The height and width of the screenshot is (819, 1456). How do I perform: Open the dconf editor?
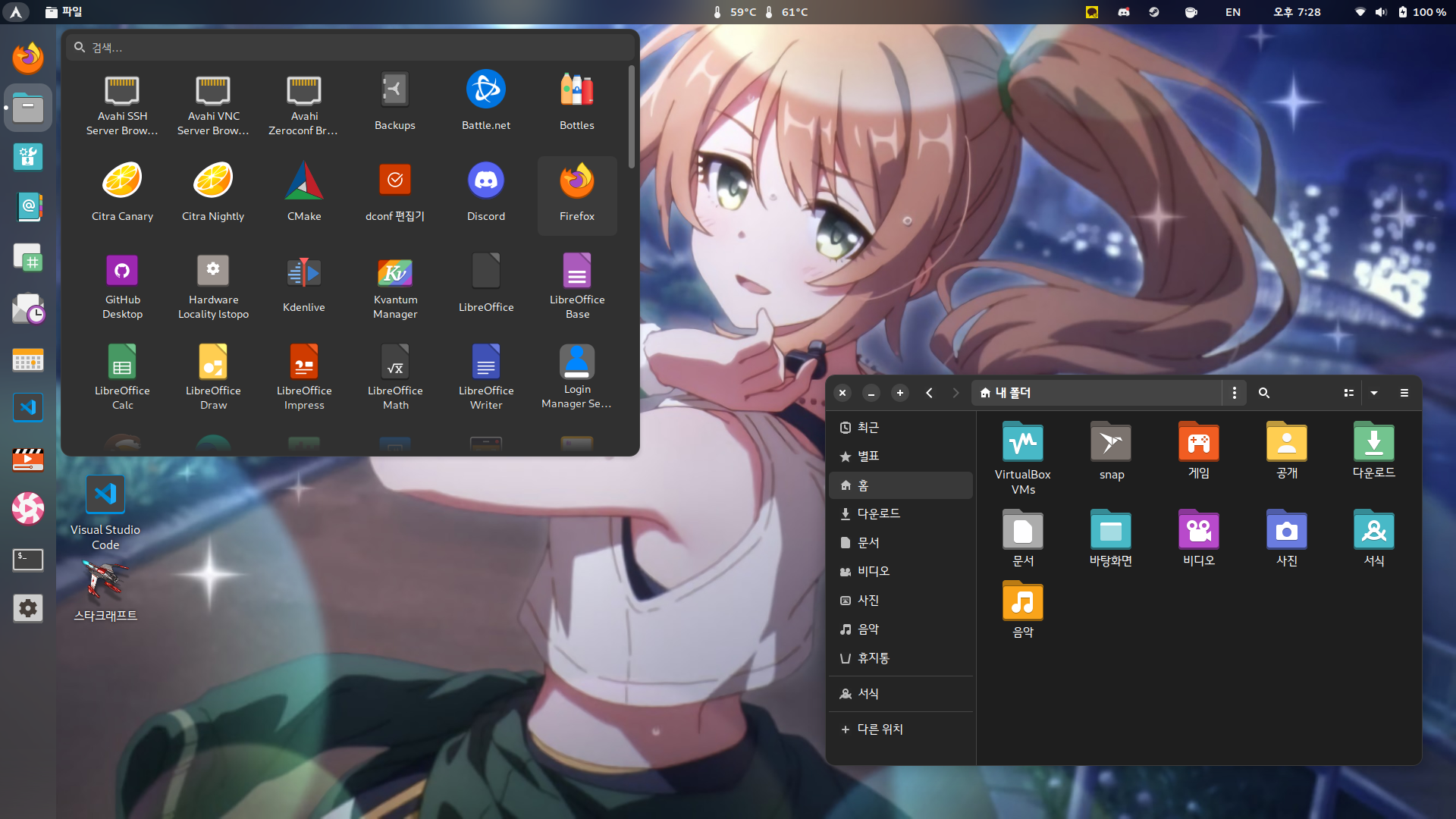tap(395, 195)
